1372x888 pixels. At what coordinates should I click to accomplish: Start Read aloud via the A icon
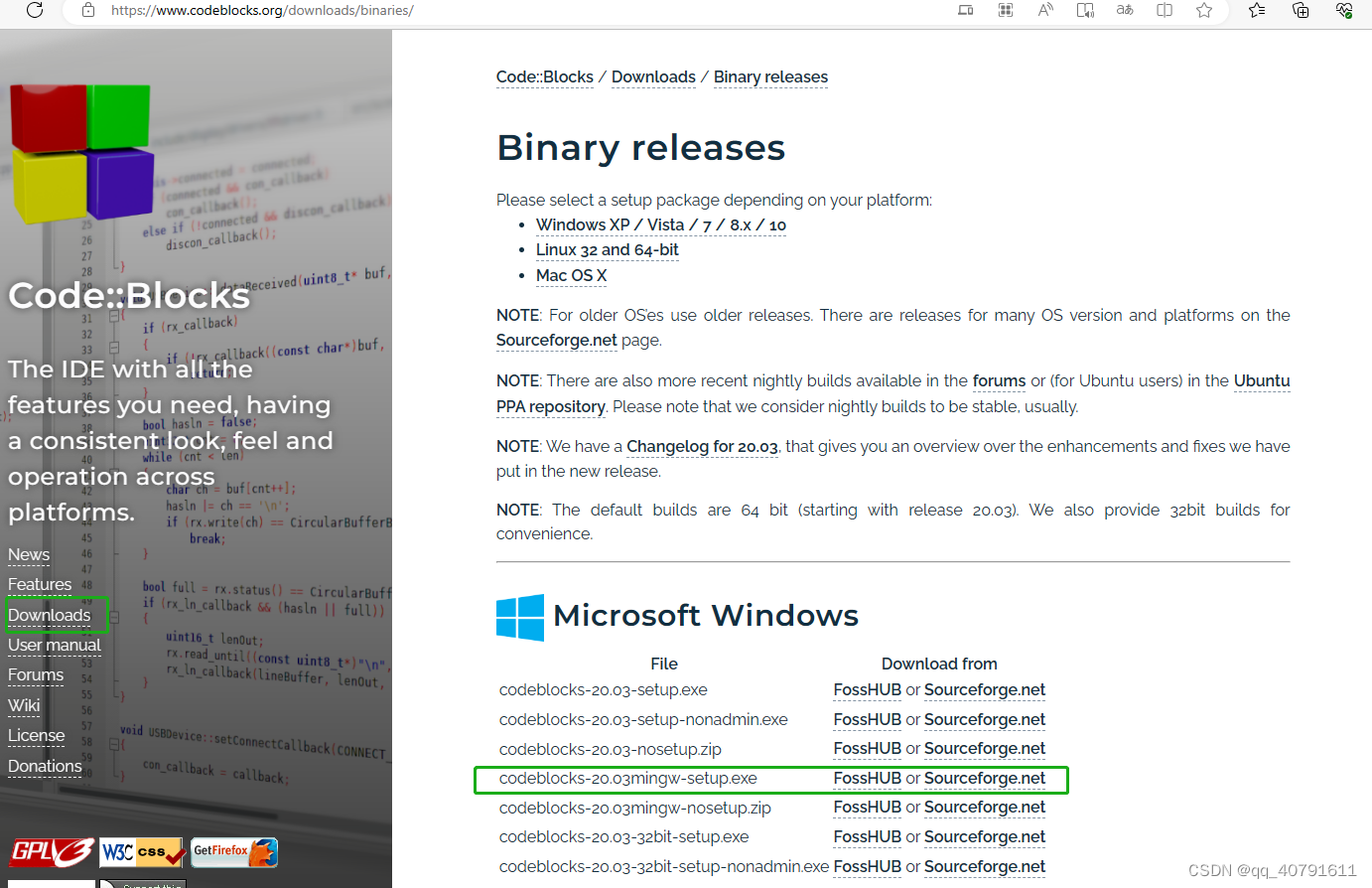[x=1045, y=10]
